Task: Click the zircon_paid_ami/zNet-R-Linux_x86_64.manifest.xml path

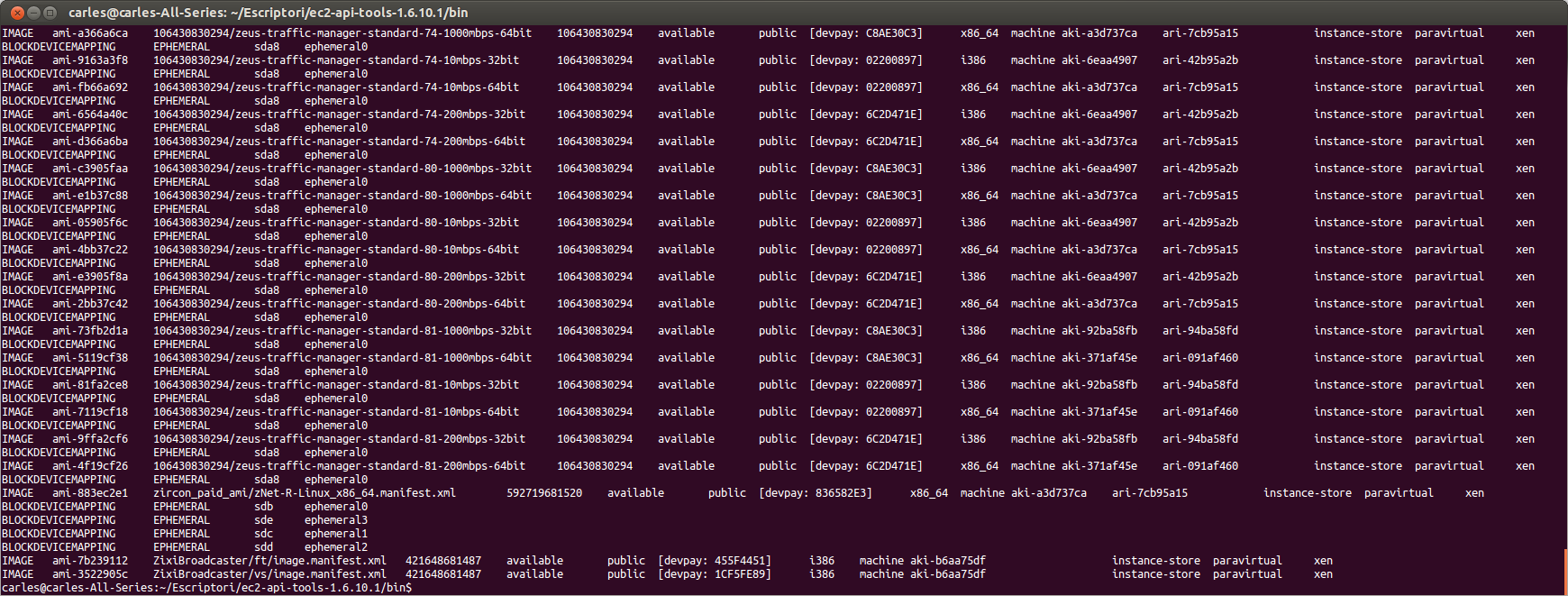Action: (305, 493)
